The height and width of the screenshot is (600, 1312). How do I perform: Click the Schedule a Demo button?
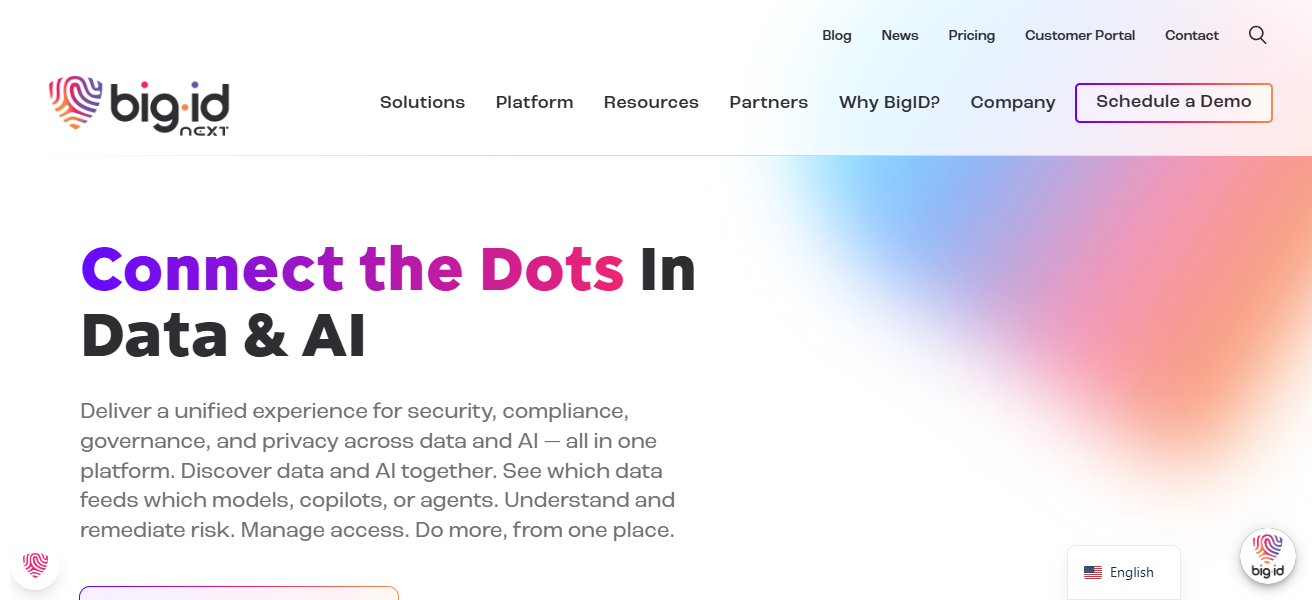tap(1173, 102)
